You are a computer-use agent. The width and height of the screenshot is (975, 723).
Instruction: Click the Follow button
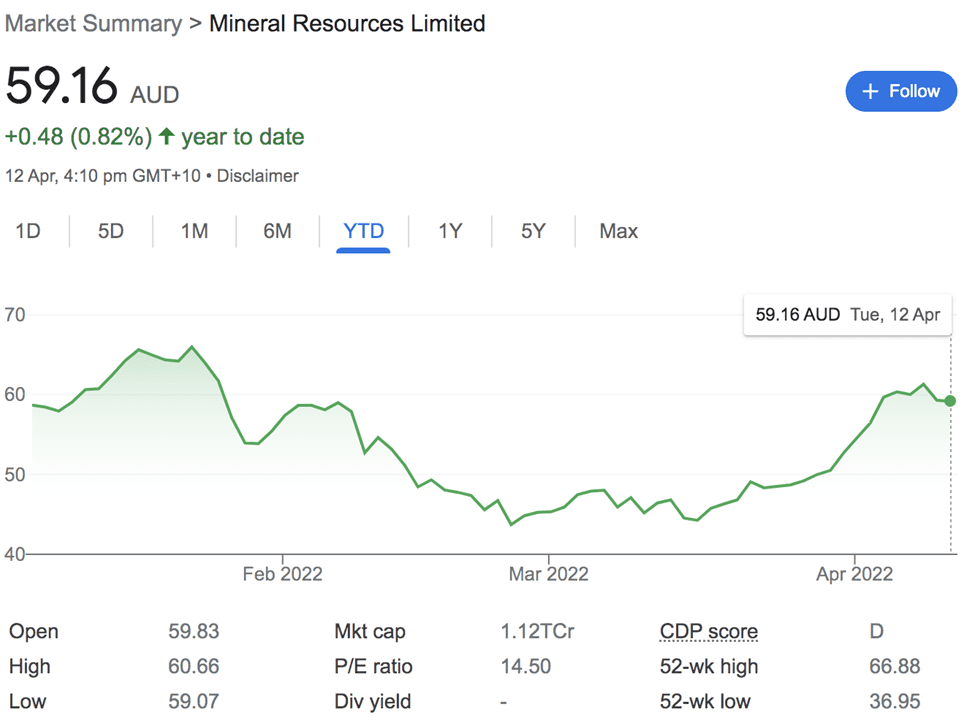pos(901,91)
